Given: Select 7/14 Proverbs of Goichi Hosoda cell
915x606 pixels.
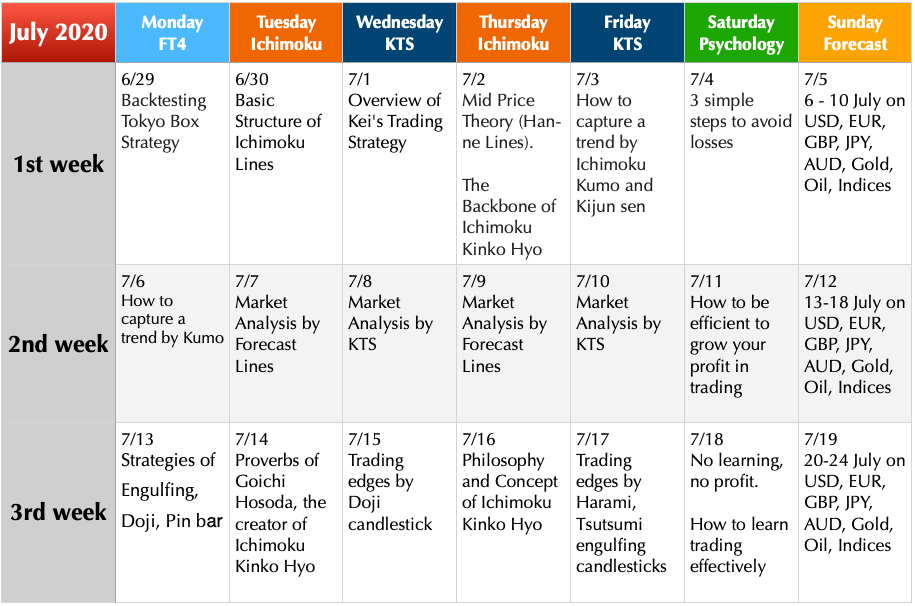Looking at the screenshot, I should coord(286,512).
